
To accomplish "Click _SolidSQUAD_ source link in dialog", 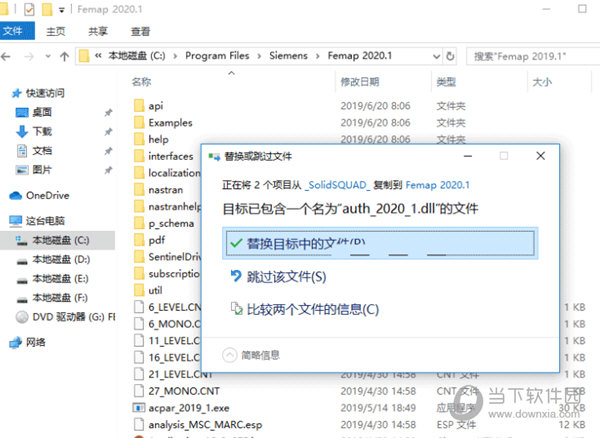I will 338,185.
